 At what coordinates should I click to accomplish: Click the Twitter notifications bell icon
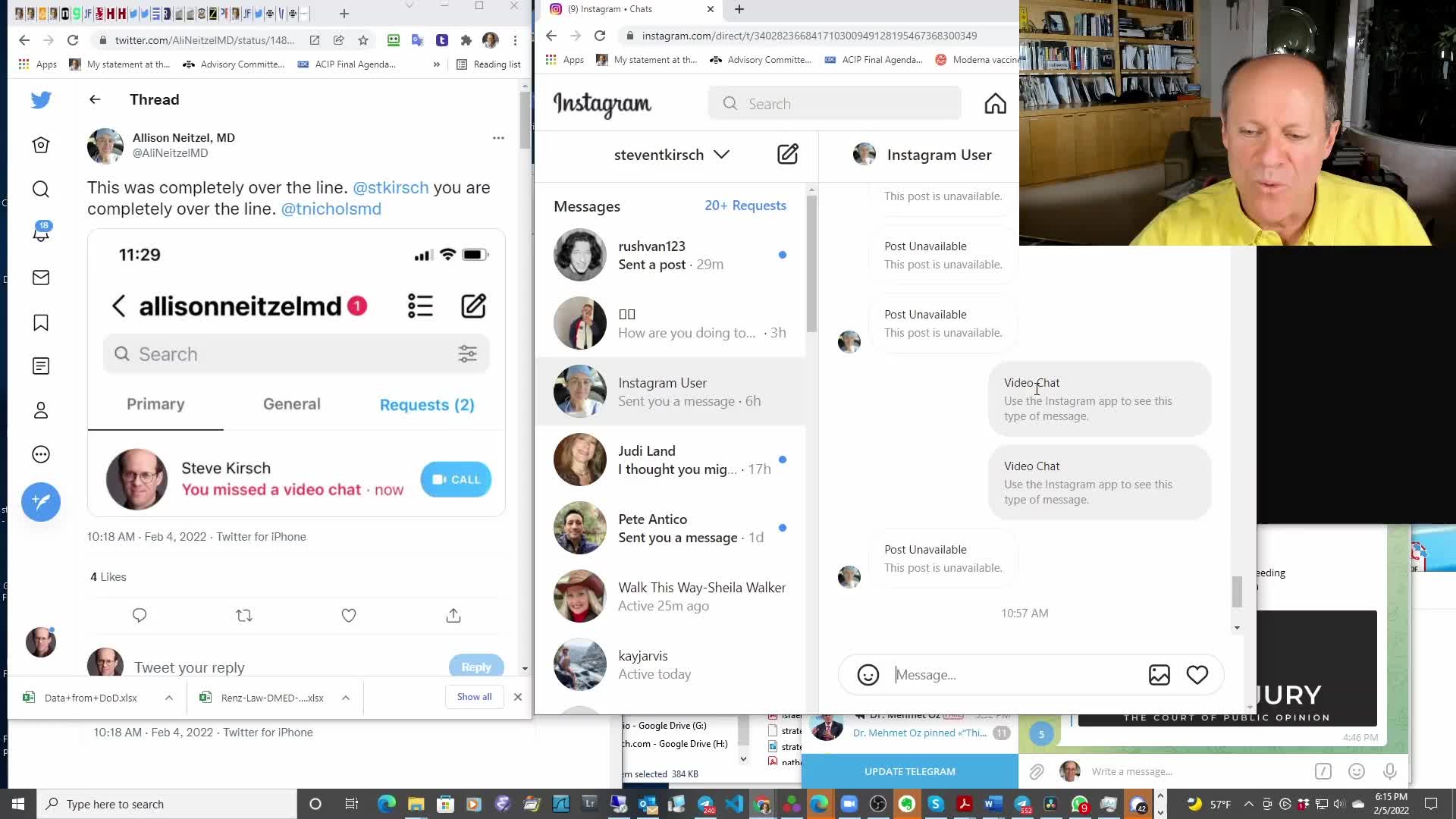(41, 232)
